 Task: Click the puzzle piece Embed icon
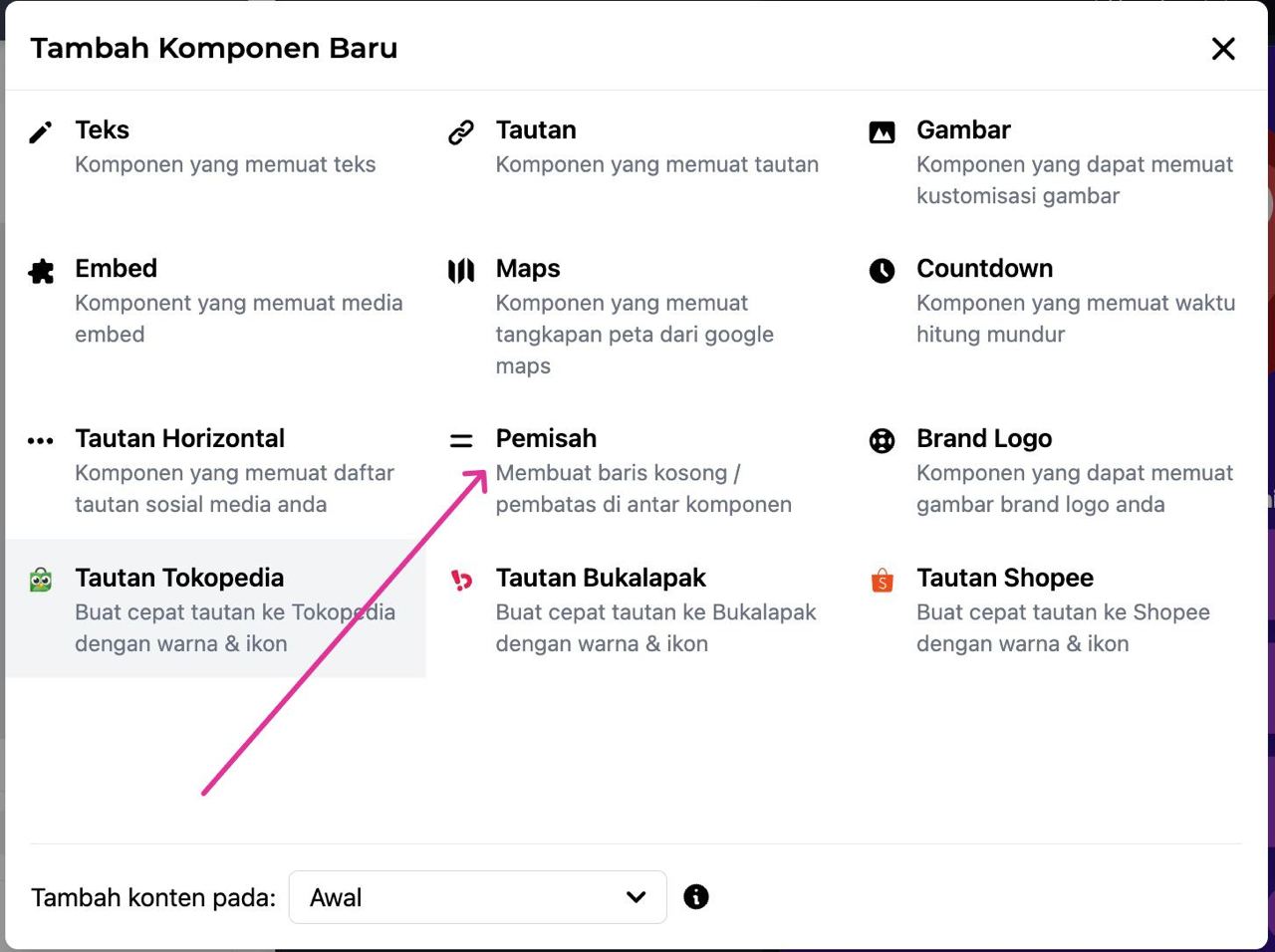[x=41, y=271]
